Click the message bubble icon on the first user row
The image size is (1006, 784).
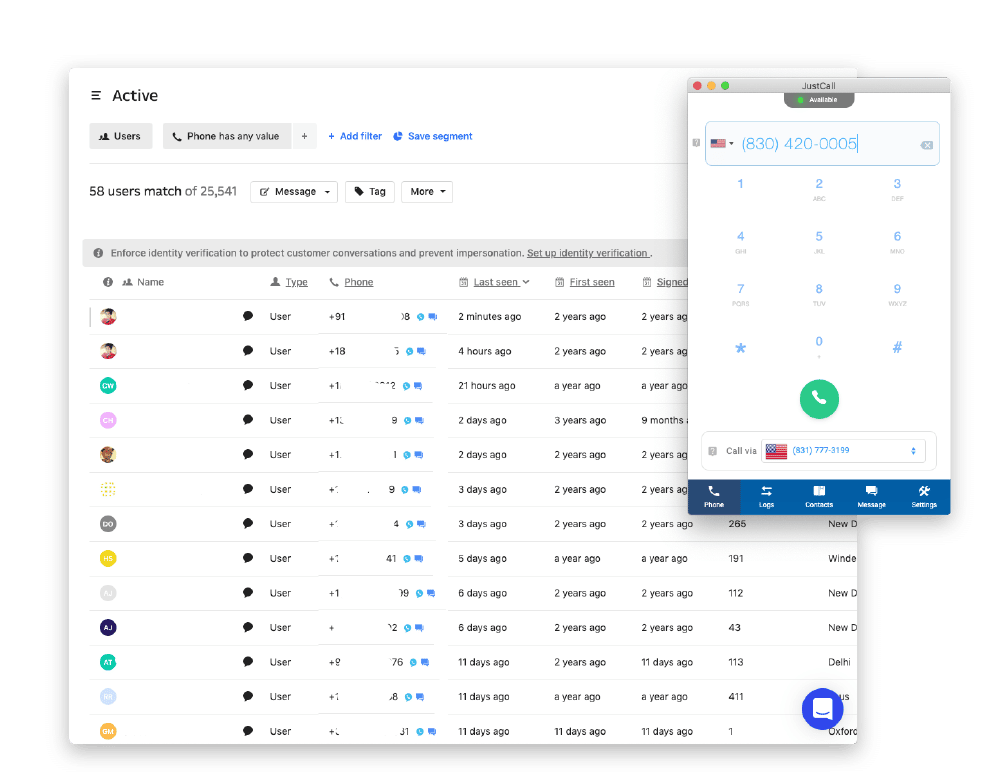click(x=248, y=316)
